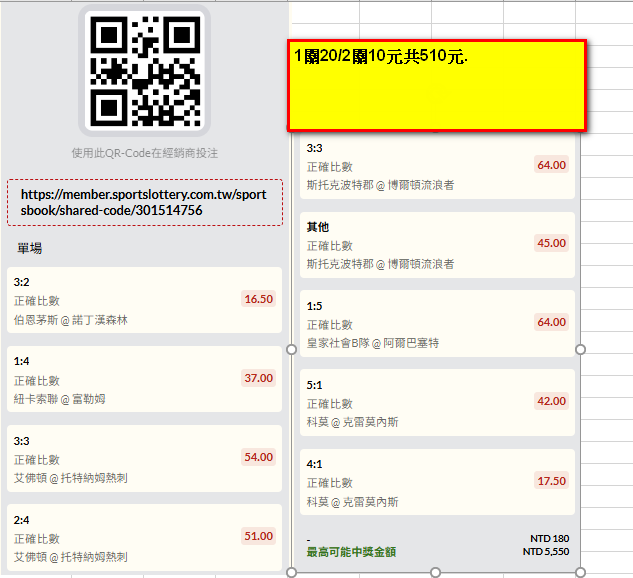The width and height of the screenshot is (633, 578).
Task: Click the 皇家社會B隊 @ 阿爾巴塞特 bet card
Action: coord(437,324)
